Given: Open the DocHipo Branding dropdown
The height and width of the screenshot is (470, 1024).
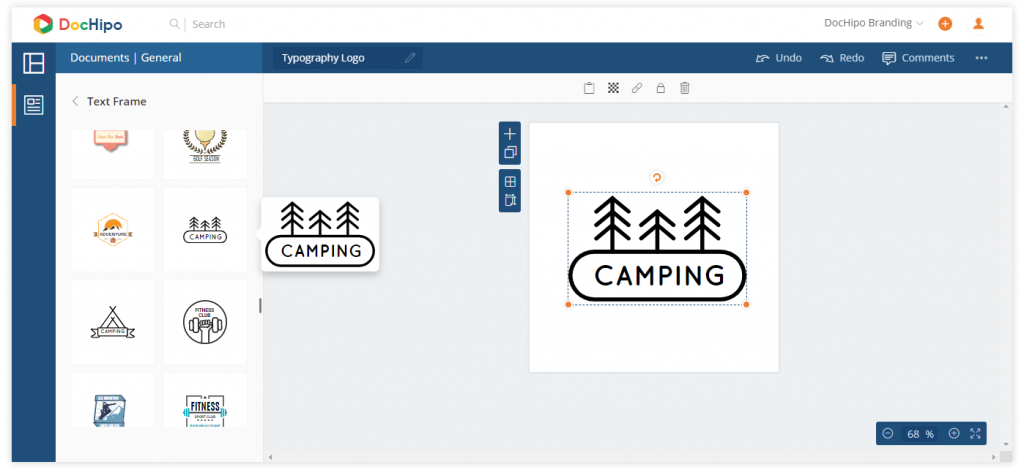Looking at the screenshot, I should (x=873, y=23).
